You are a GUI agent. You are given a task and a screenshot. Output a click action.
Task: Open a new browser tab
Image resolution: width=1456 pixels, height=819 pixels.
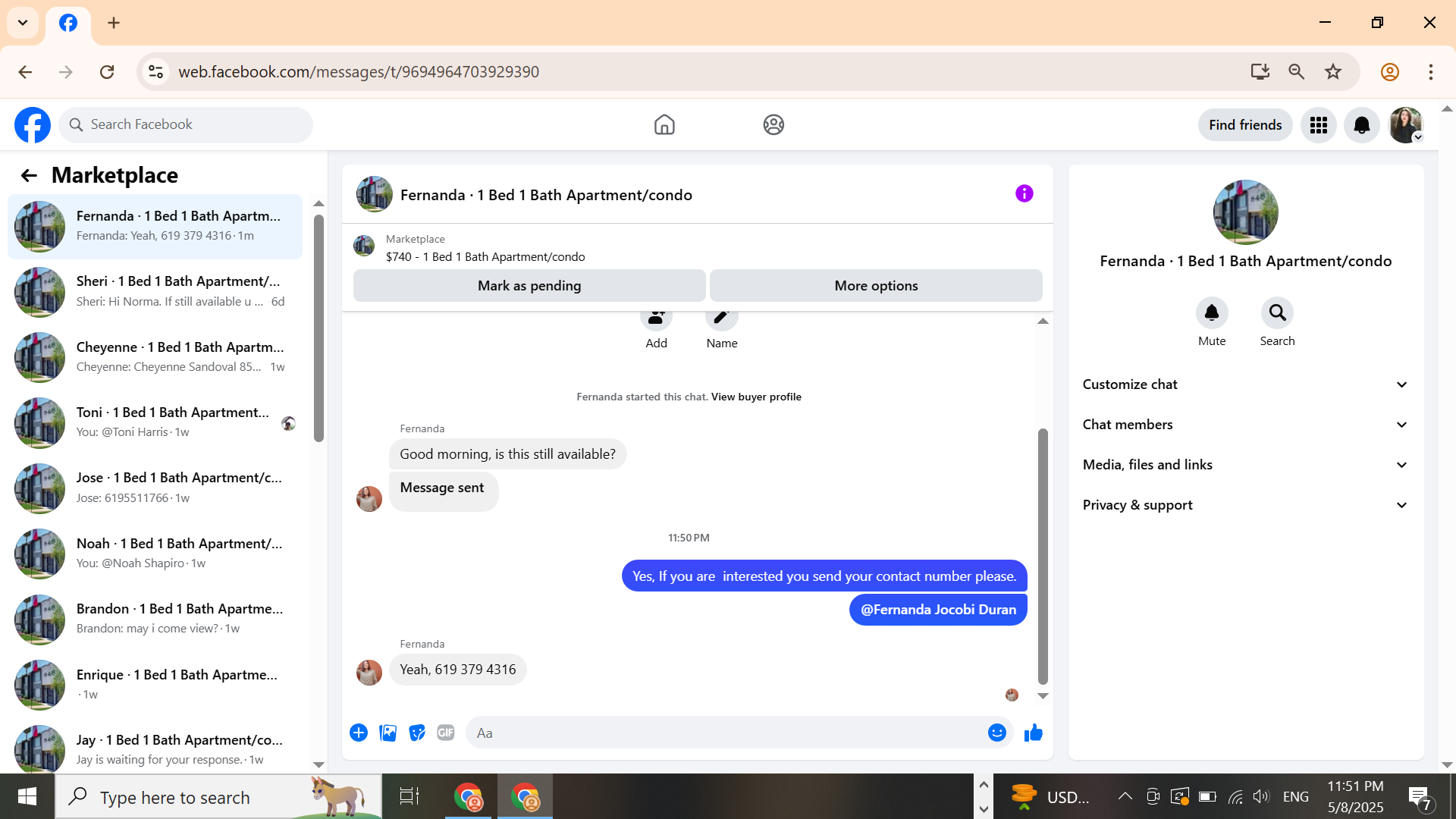(x=114, y=23)
